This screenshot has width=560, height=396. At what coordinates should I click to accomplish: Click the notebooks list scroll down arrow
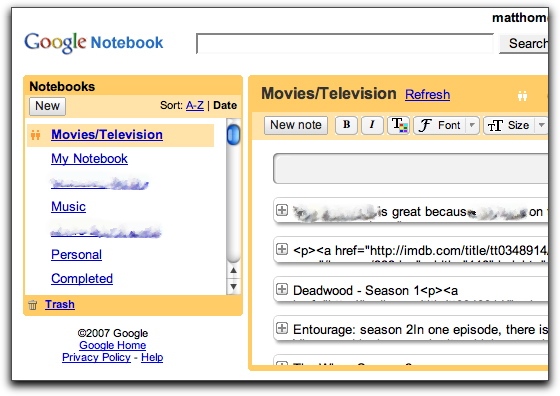coord(234,286)
